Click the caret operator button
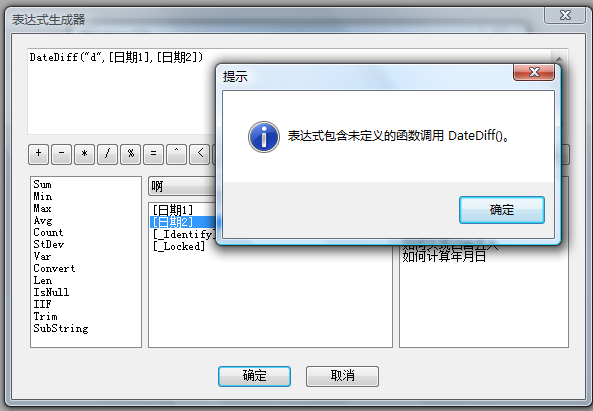The image size is (593, 411). (x=177, y=154)
